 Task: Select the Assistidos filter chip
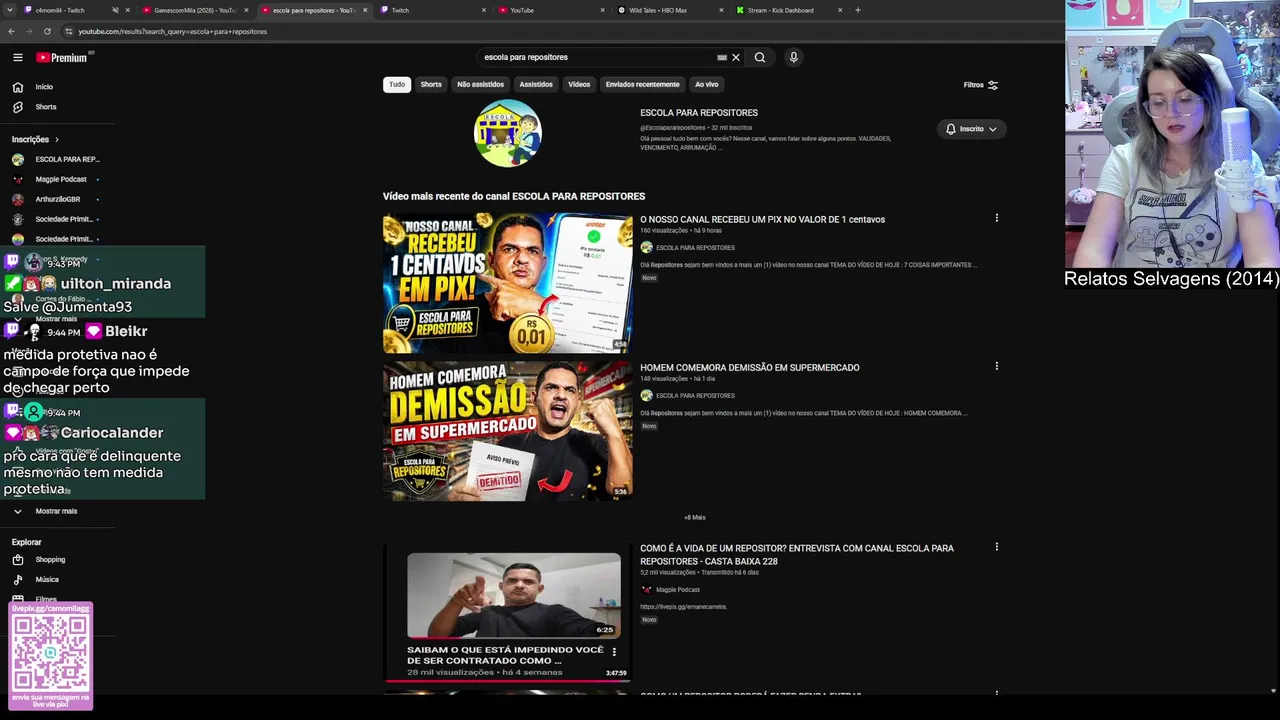(536, 85)
